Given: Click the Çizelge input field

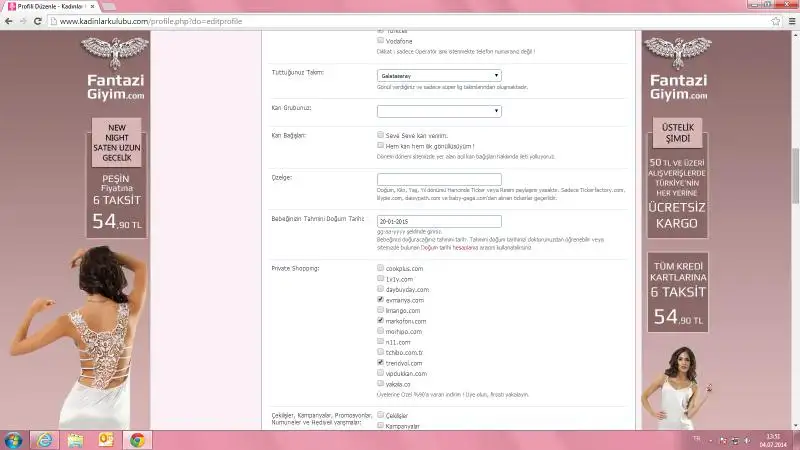Looking at the screenshot, I should click(439, 179).
